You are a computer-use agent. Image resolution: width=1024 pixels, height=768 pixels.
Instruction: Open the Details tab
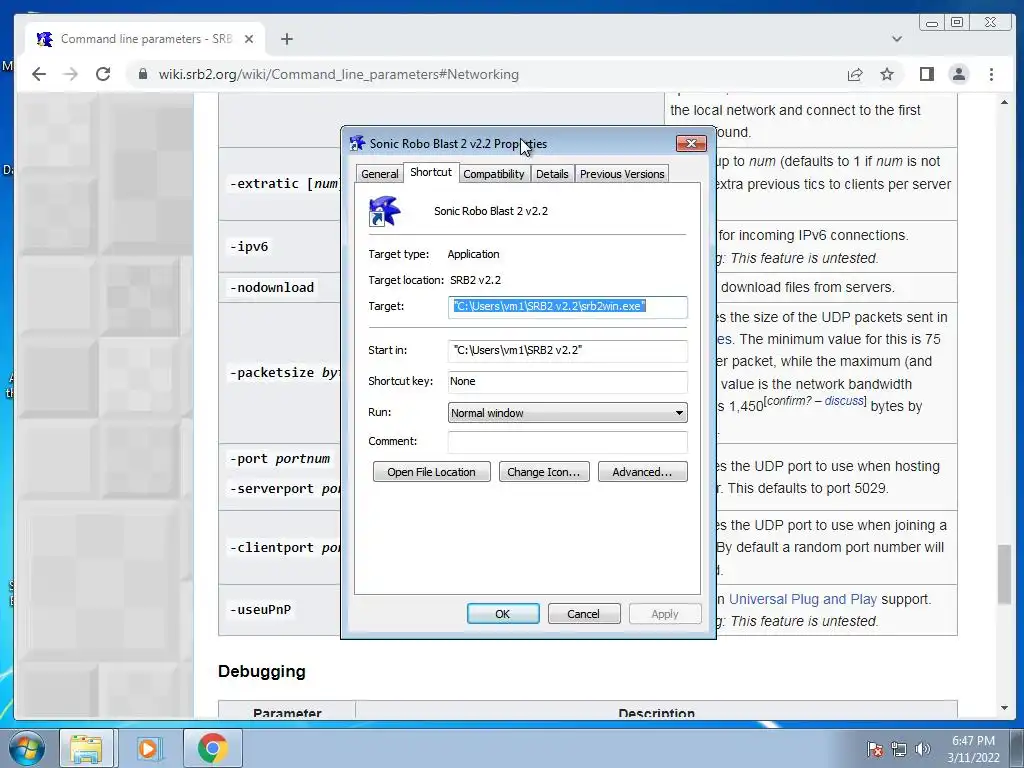(x=552, y=174)
